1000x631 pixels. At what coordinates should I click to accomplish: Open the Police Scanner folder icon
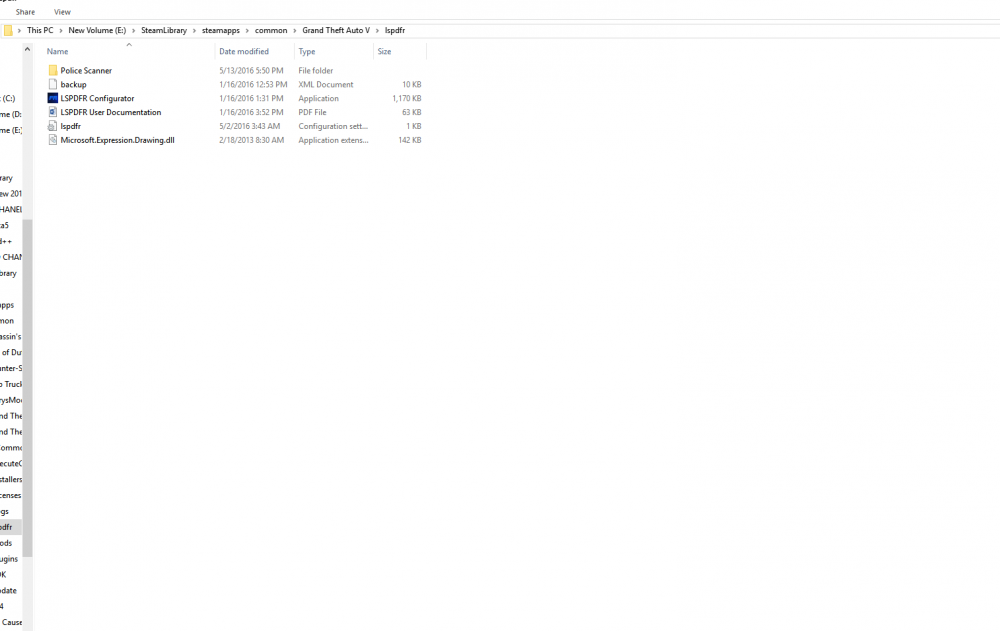click(53, 70)
